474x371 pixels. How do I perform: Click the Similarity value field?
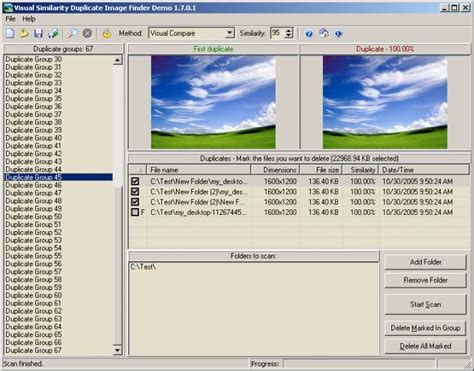[x=278, y=33]
